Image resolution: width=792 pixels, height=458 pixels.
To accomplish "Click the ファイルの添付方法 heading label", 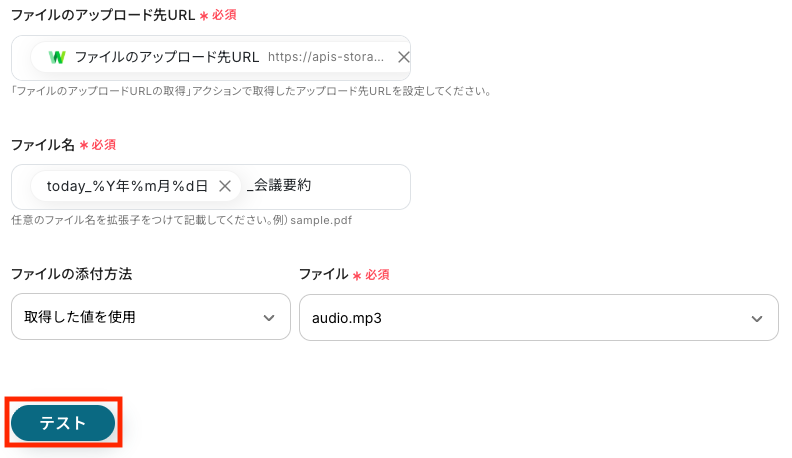I will tap(71, 273).
